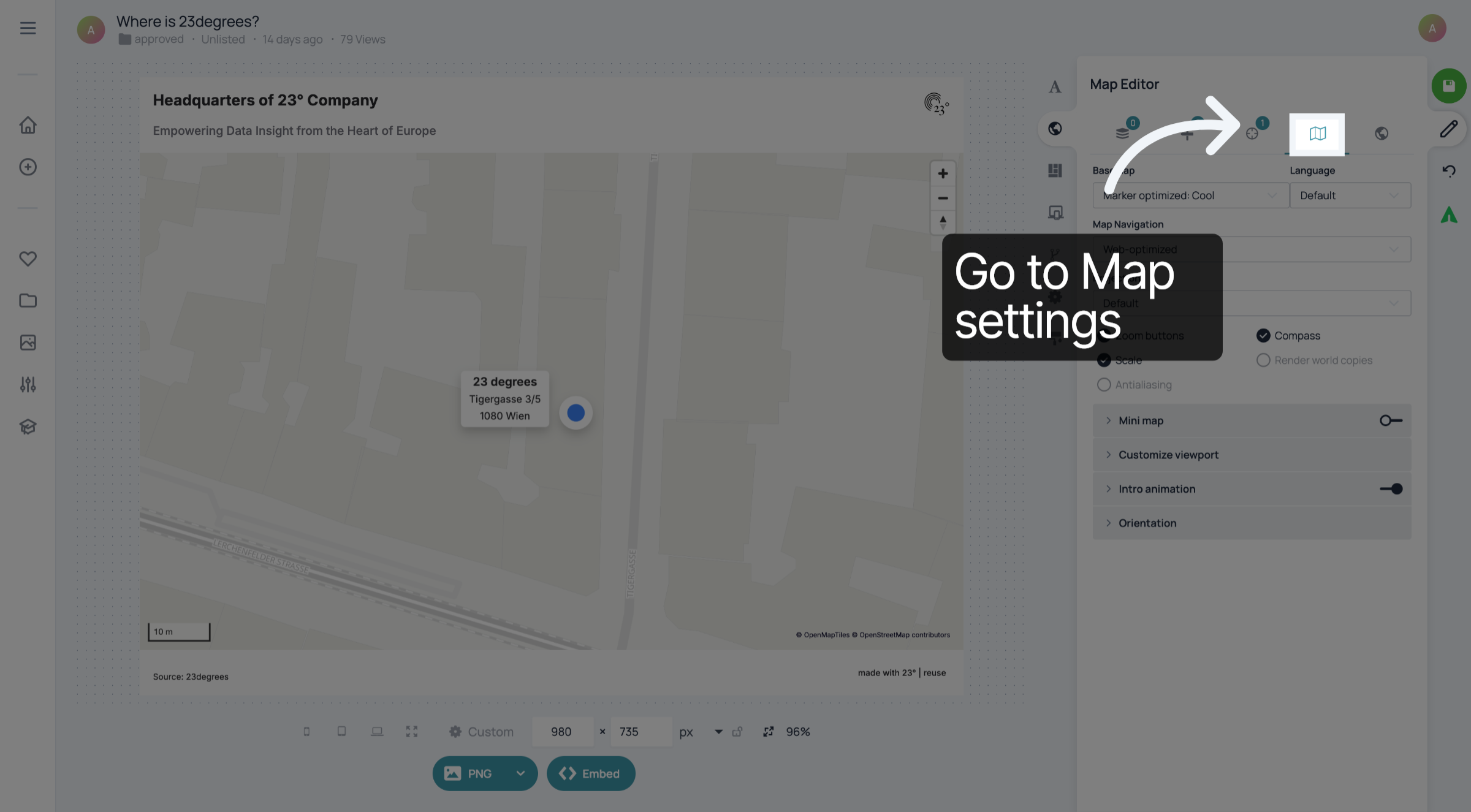This screenshot has height=812, width=1471.
Task: Open the responsive devices tool
Action: (x=1055, y=213)
